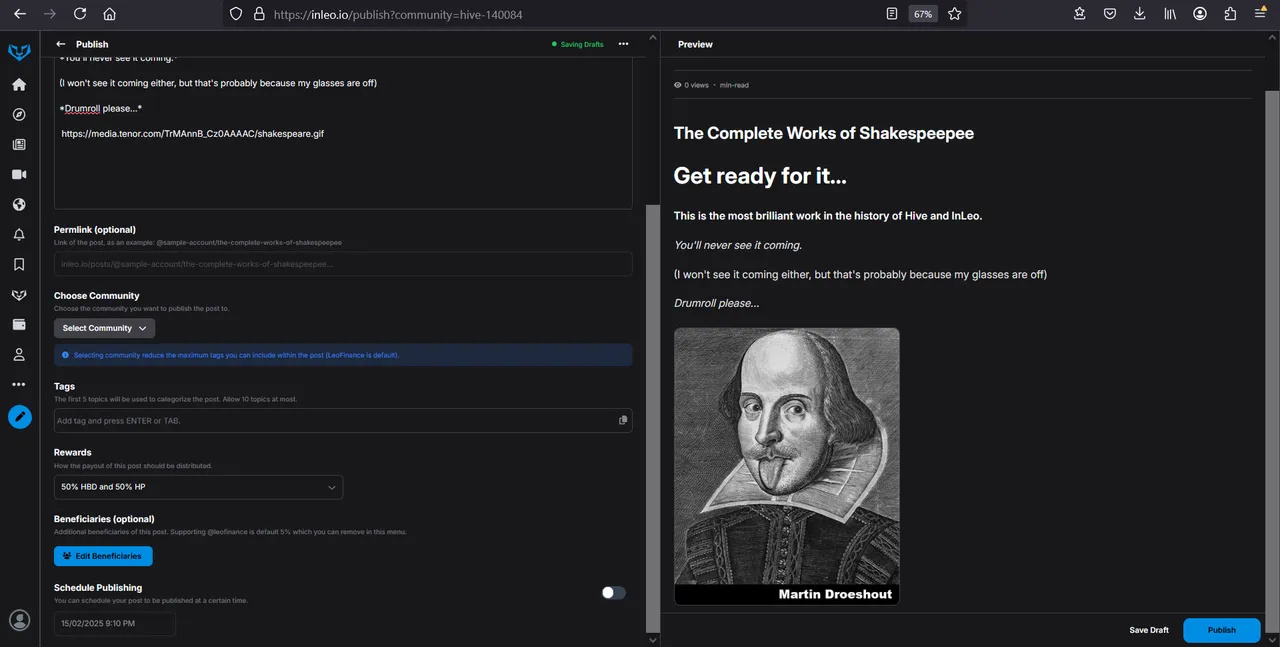Reload the page
The height and width of the screenshot is (647, 1280).
point(80,14)
